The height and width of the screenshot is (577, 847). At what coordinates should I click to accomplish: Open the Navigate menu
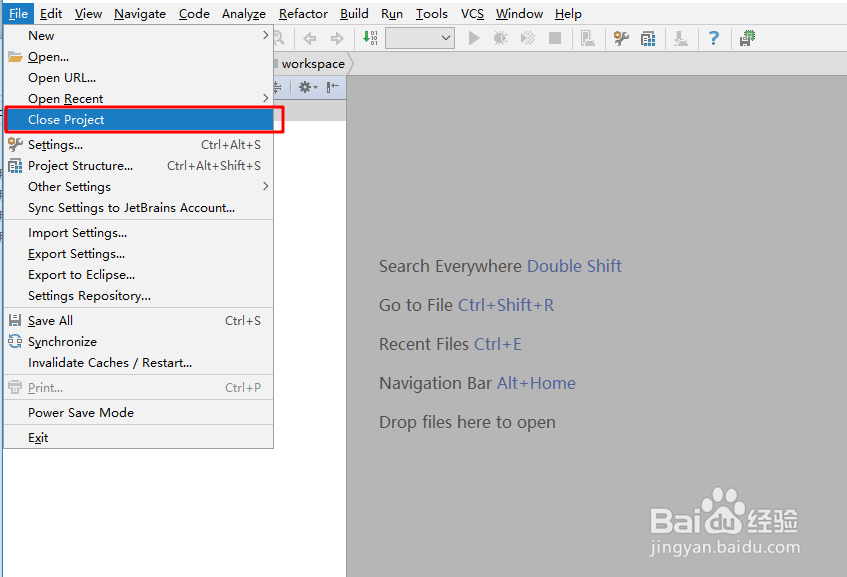(140, 14)
